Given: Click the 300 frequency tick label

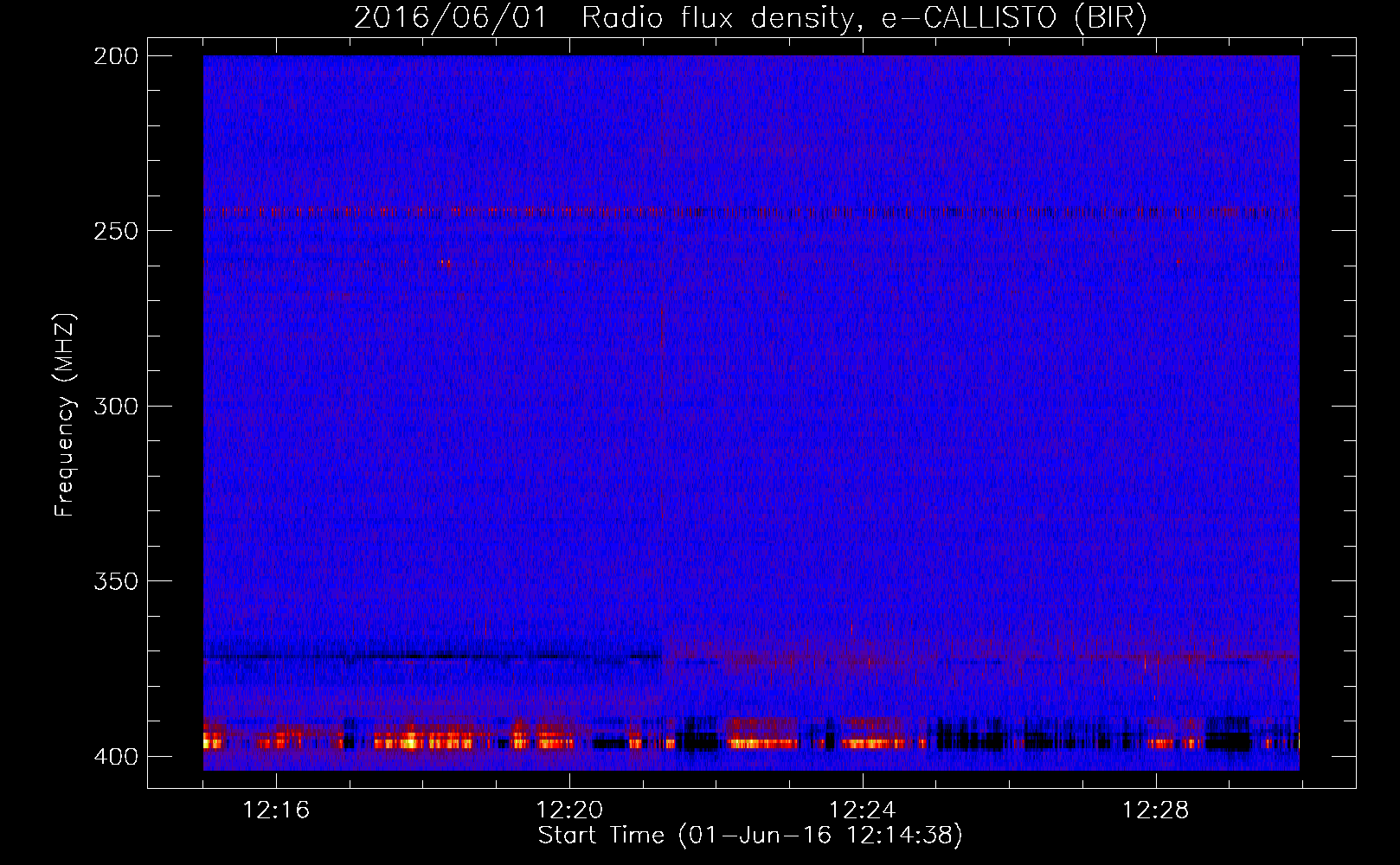Looking at the screenshot, I should pos(116,407).
